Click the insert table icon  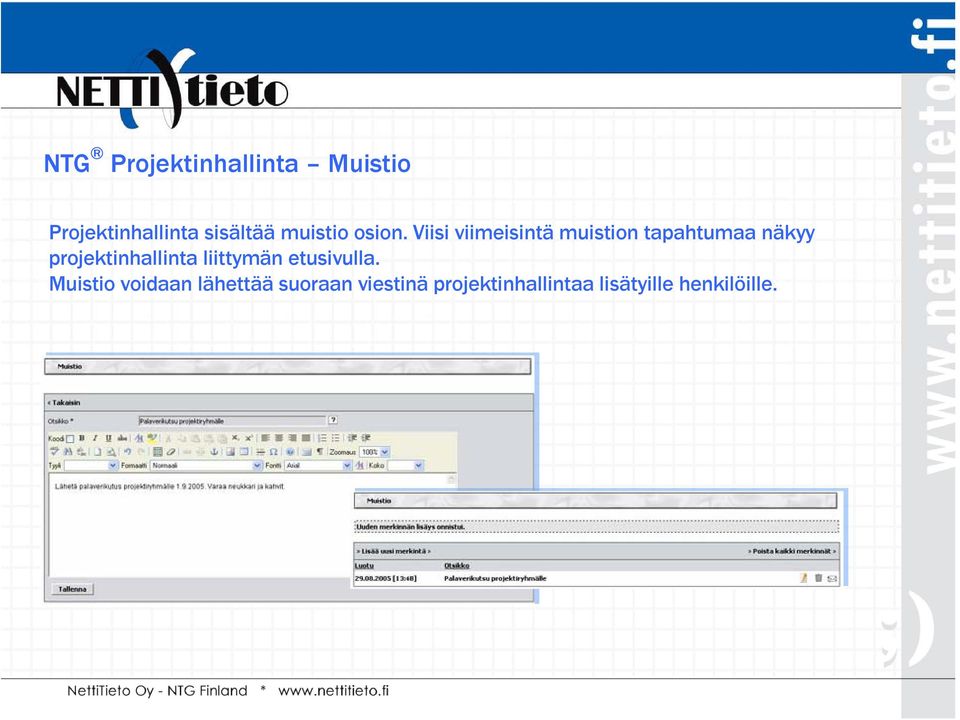[157, 452]
